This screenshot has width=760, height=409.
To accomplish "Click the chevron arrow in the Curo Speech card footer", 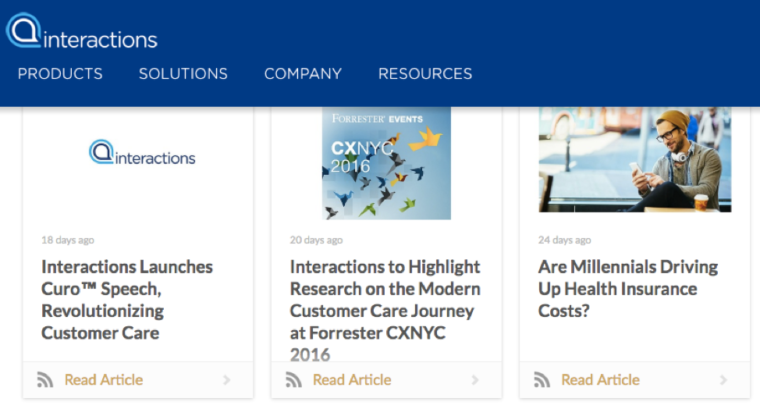I will click(227, 380).
